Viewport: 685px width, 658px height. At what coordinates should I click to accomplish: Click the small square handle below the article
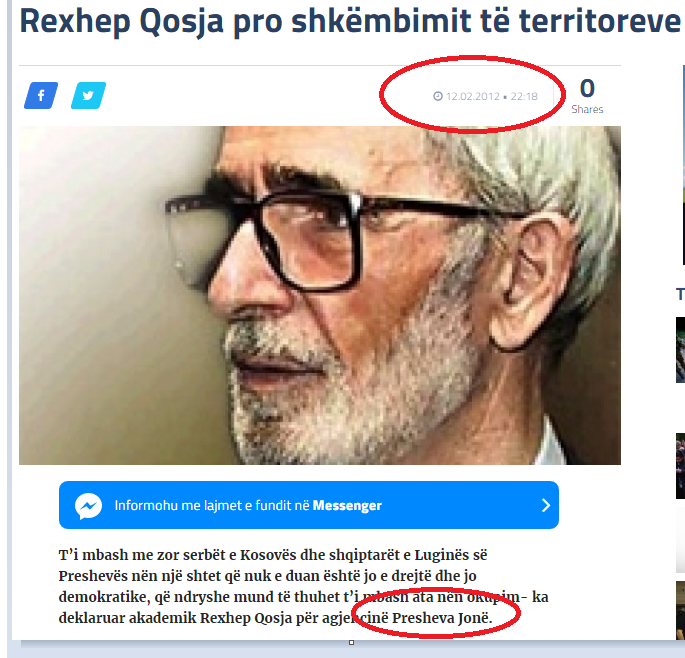(x=351, y=642)
